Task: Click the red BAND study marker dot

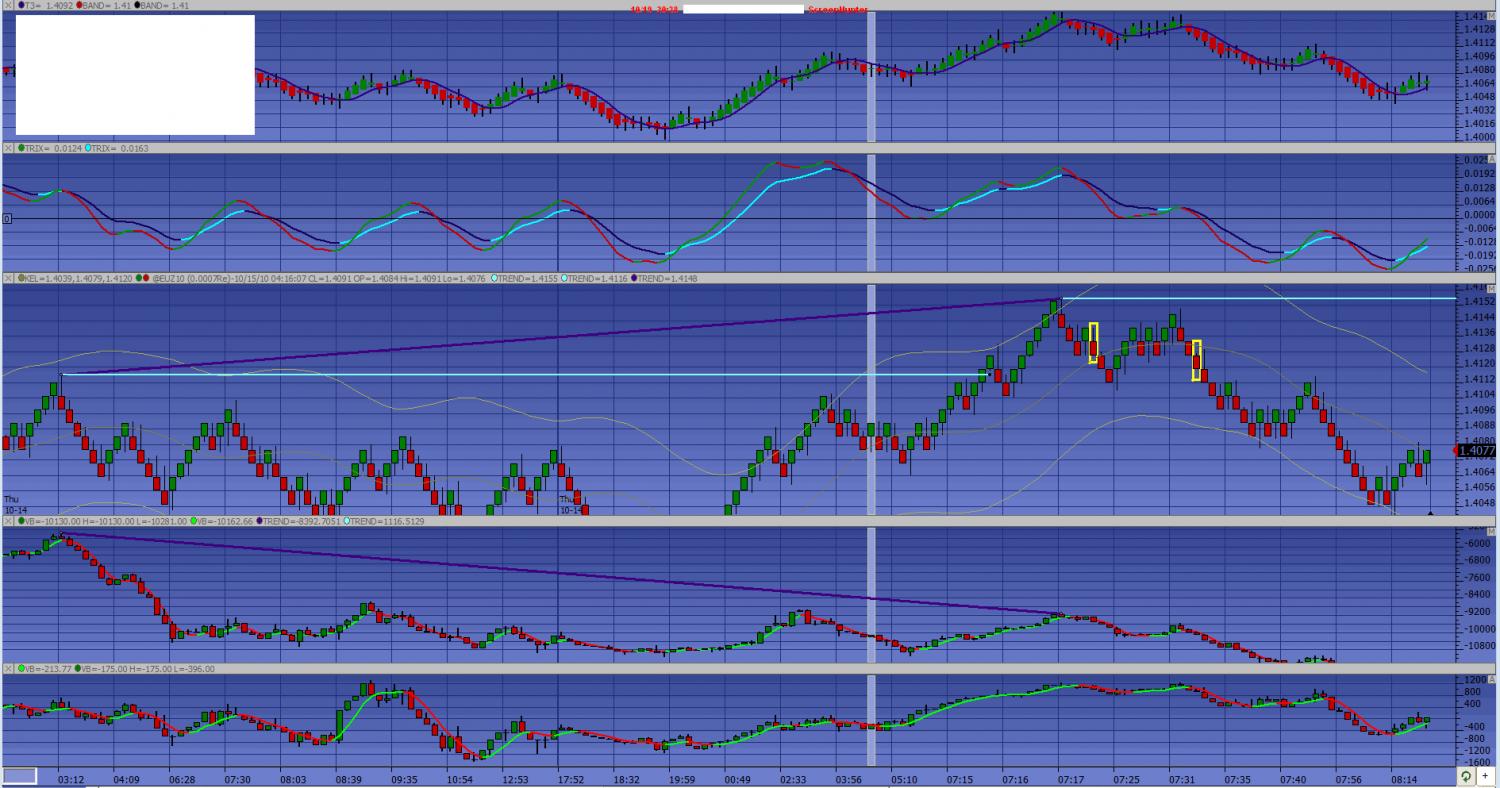Action: point(79,5)
